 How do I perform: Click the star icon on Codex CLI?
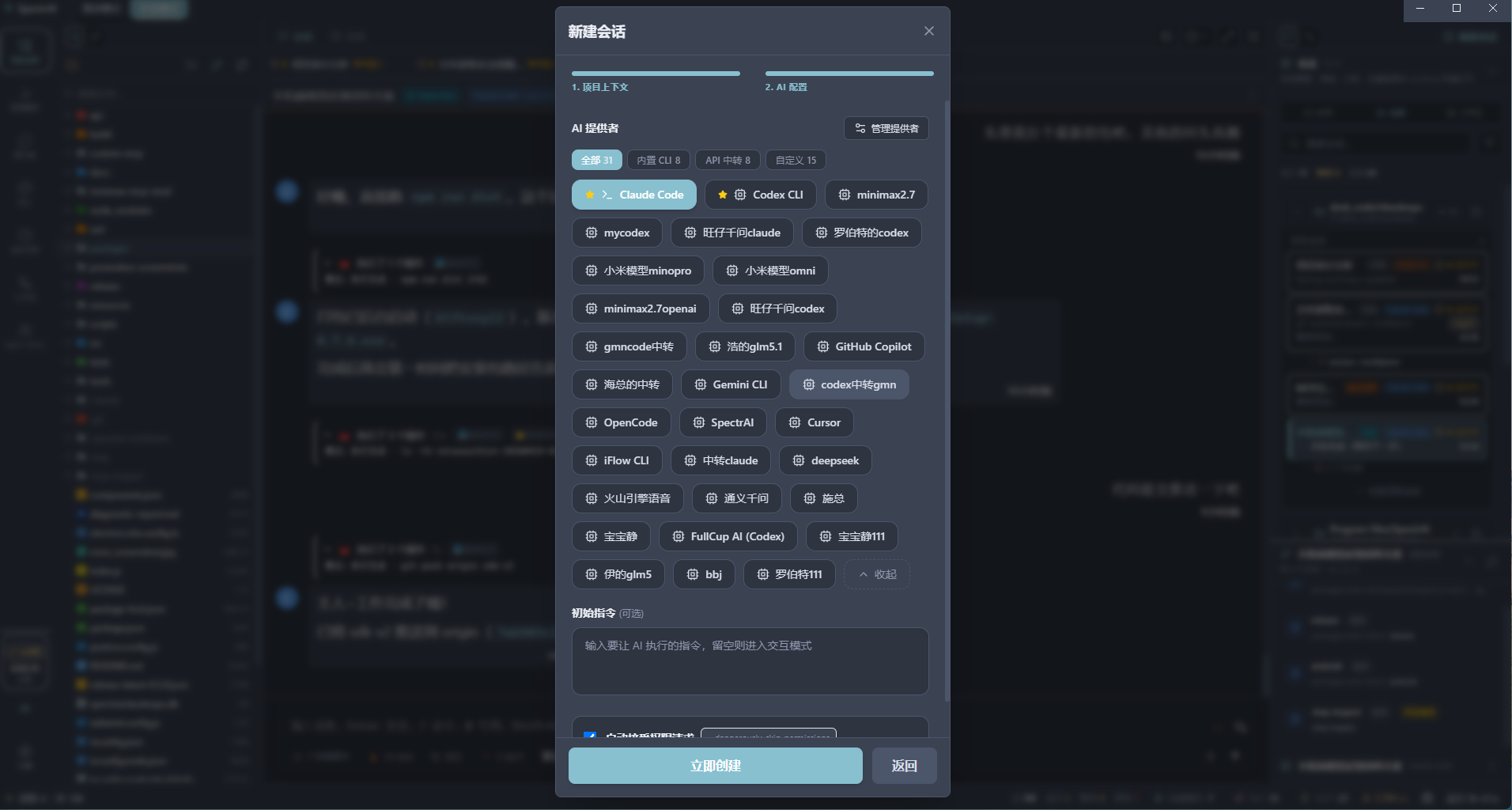click(722, 195)
